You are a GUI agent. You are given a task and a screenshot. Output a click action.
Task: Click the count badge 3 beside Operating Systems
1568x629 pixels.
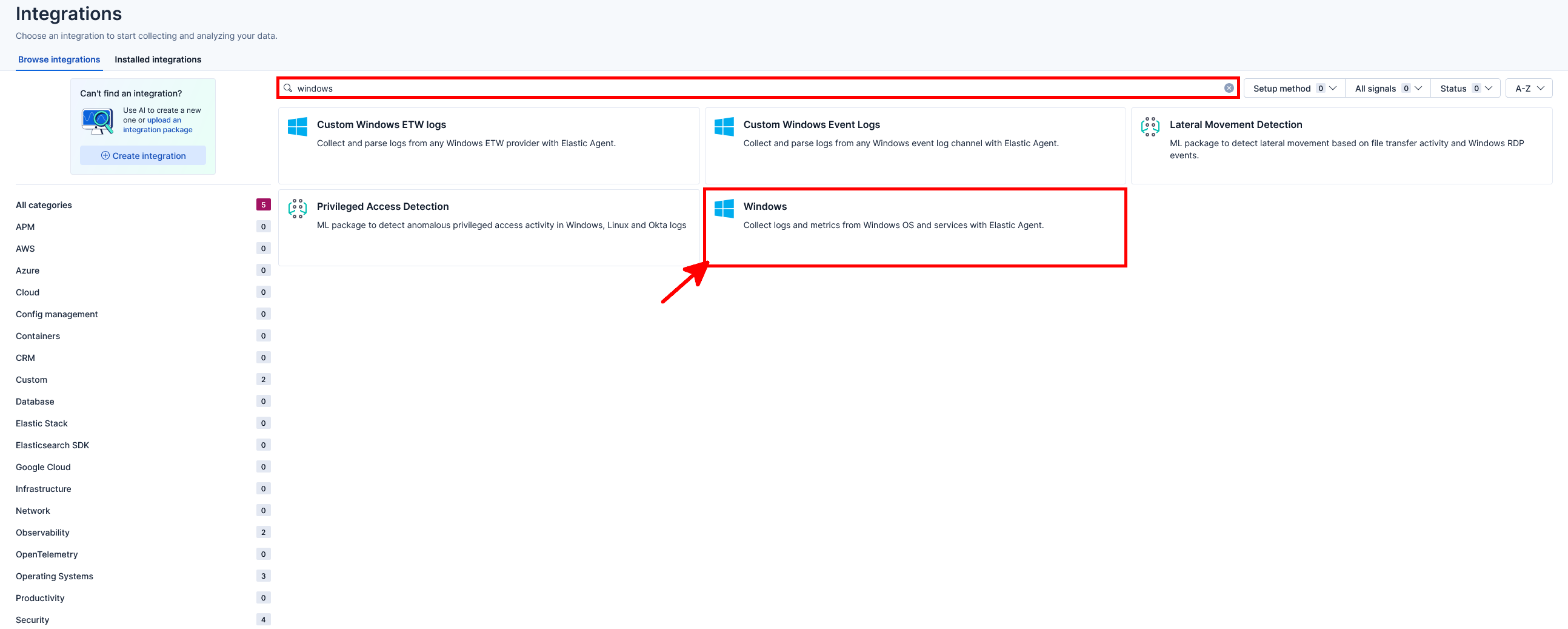[263, 576]
